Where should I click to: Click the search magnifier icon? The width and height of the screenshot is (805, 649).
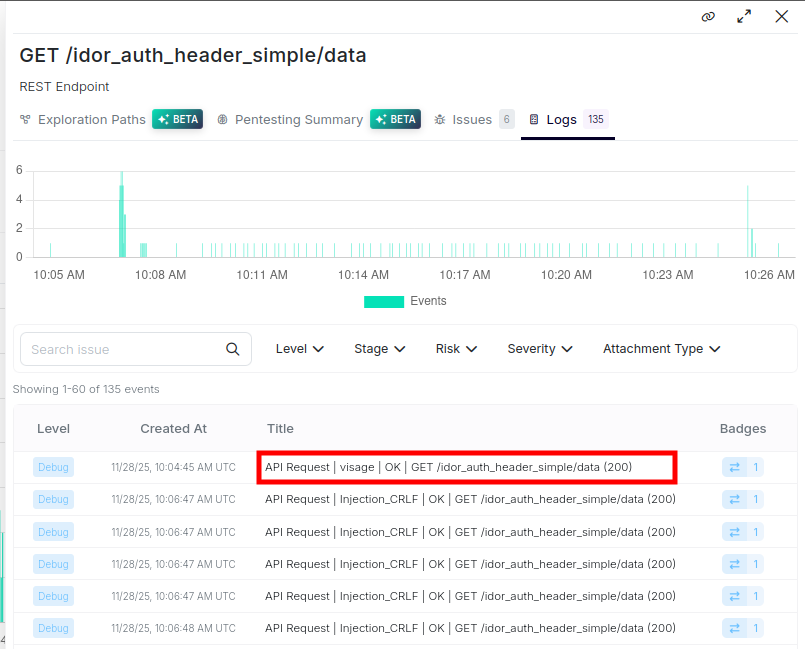tap(233, 349)
